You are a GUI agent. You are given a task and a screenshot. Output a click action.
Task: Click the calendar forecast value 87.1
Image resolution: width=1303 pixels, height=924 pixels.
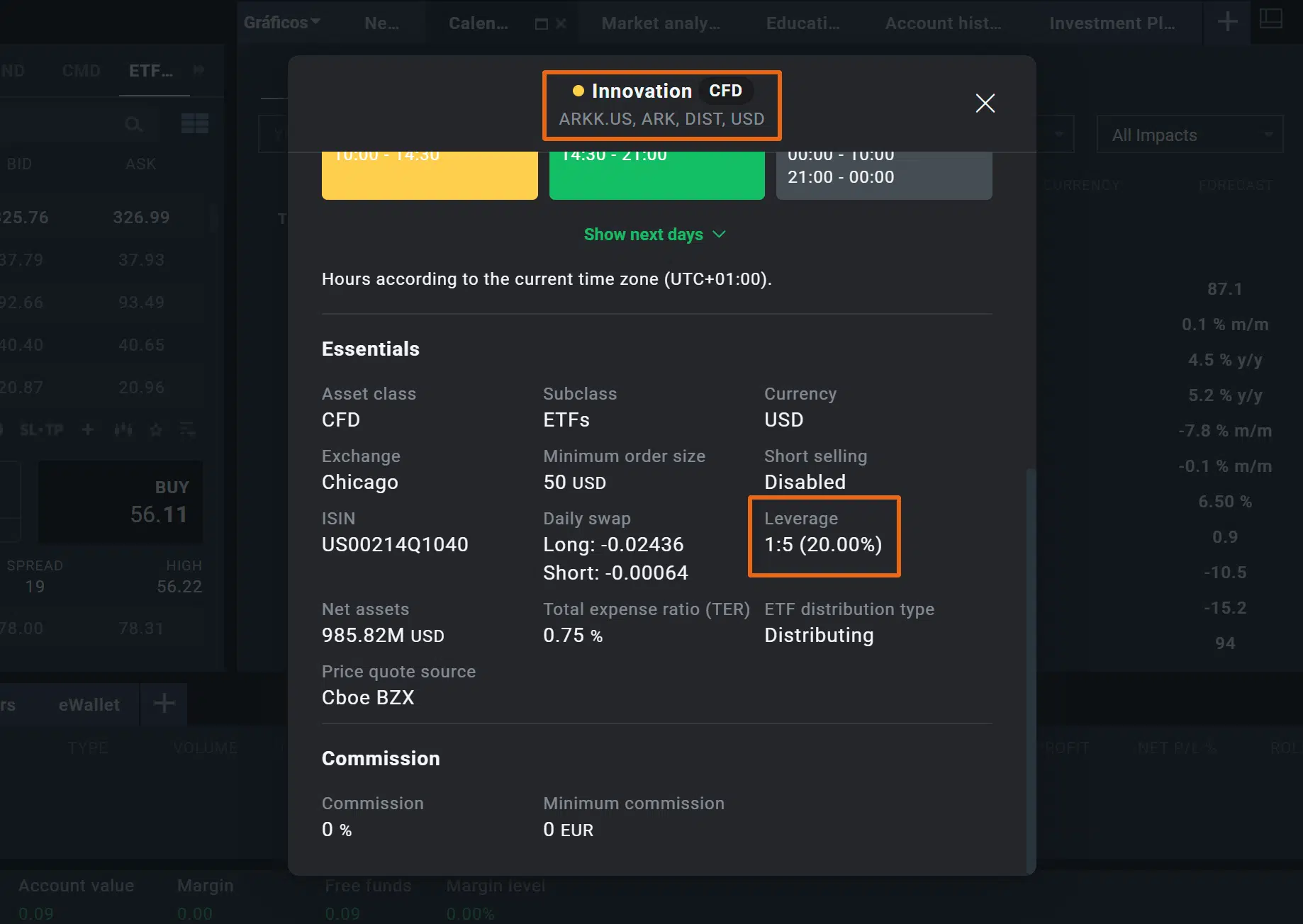pyautogui.click(x=1224, y=289)
